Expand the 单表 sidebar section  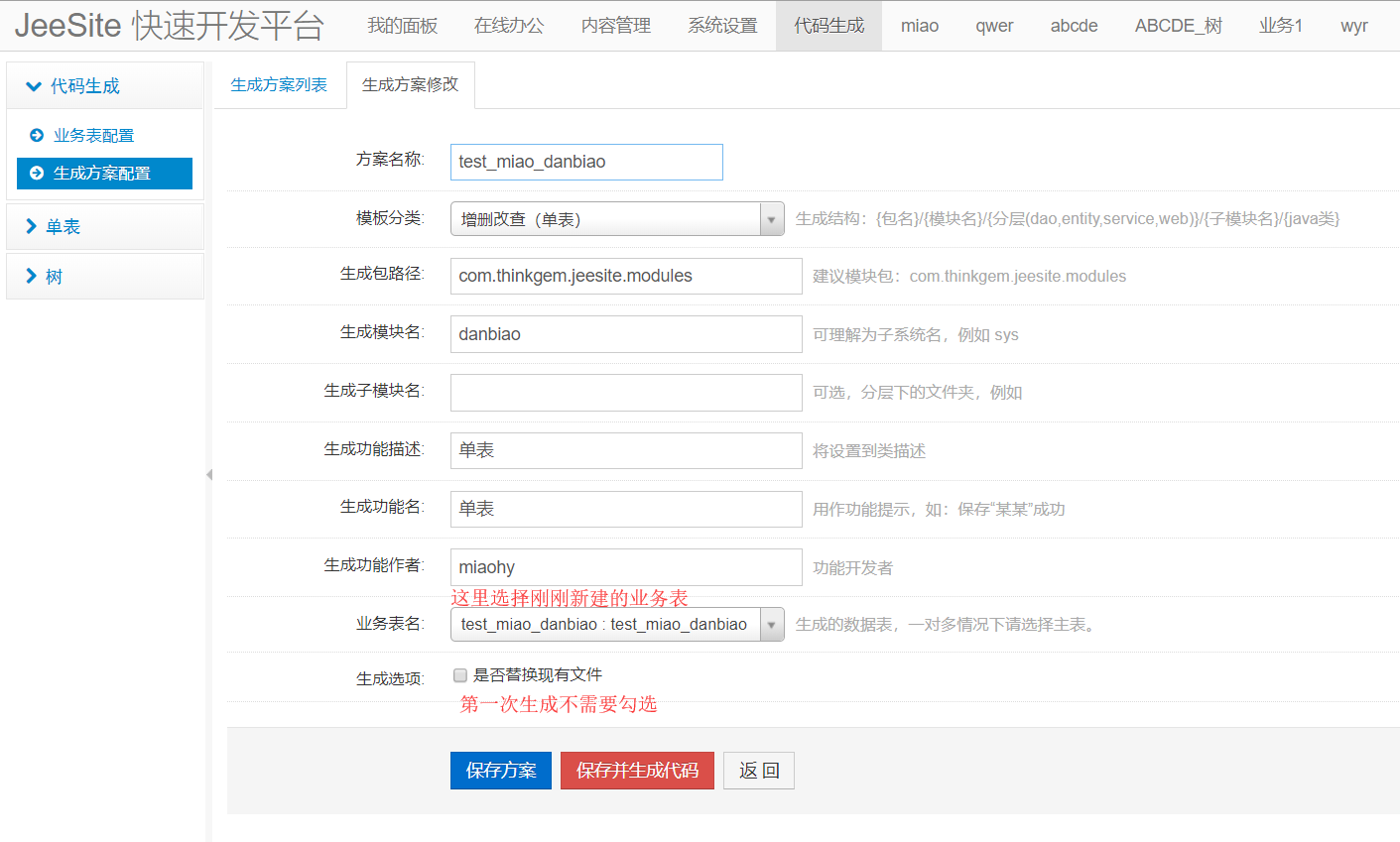point(105,226)
